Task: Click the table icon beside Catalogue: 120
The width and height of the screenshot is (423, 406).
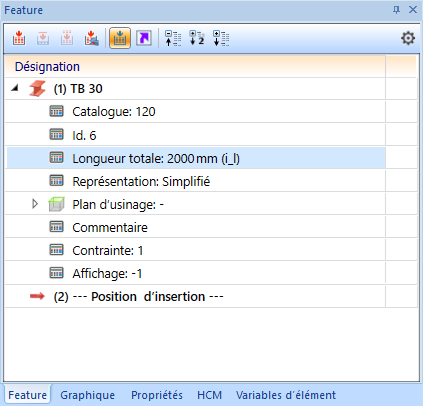Action: tap(56, 111)
